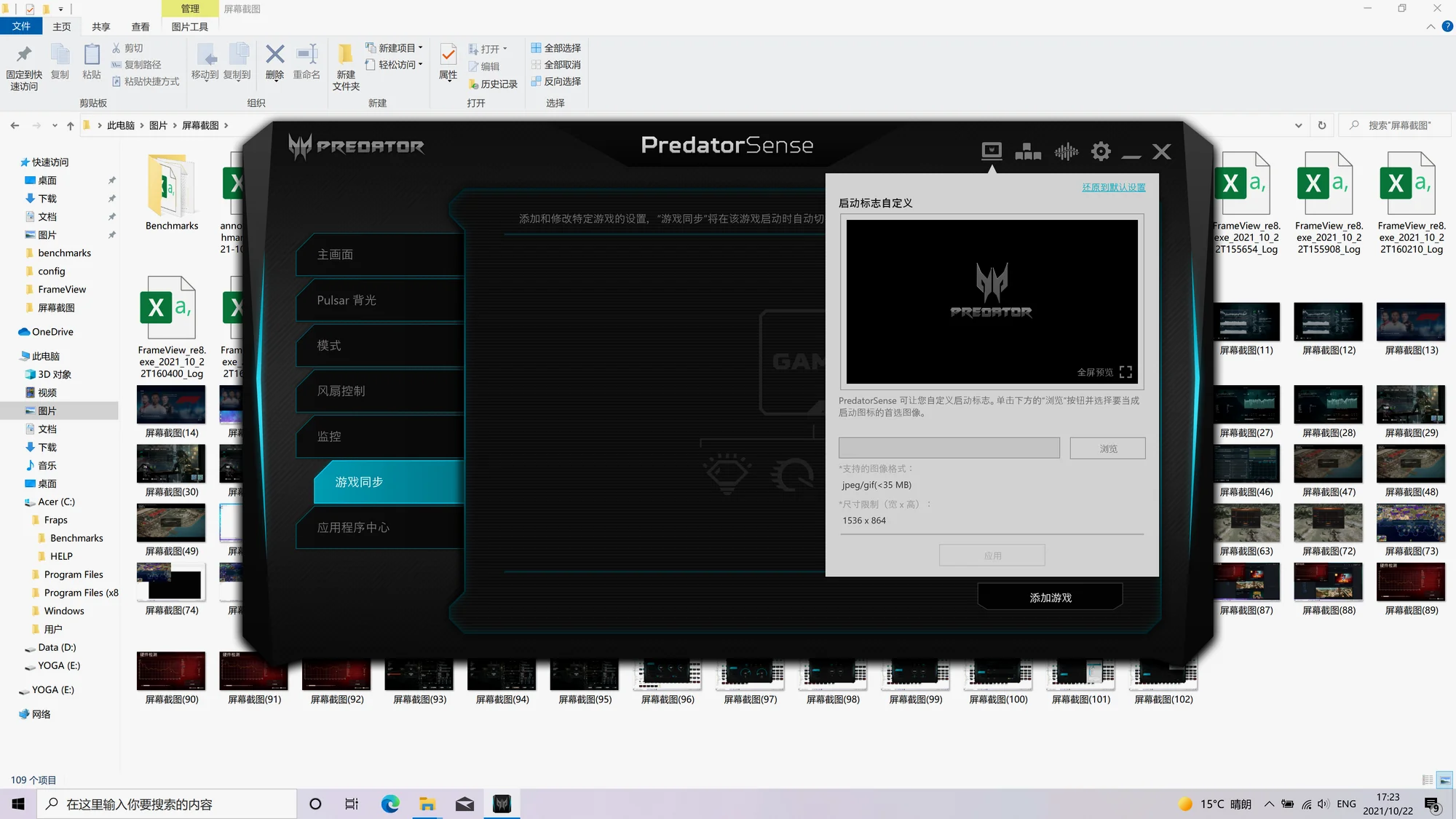Image resolution: width=1456 pixels, height=819 pixels.
Task: Open PredatorSense settings gear
Action: (1101, 151)
